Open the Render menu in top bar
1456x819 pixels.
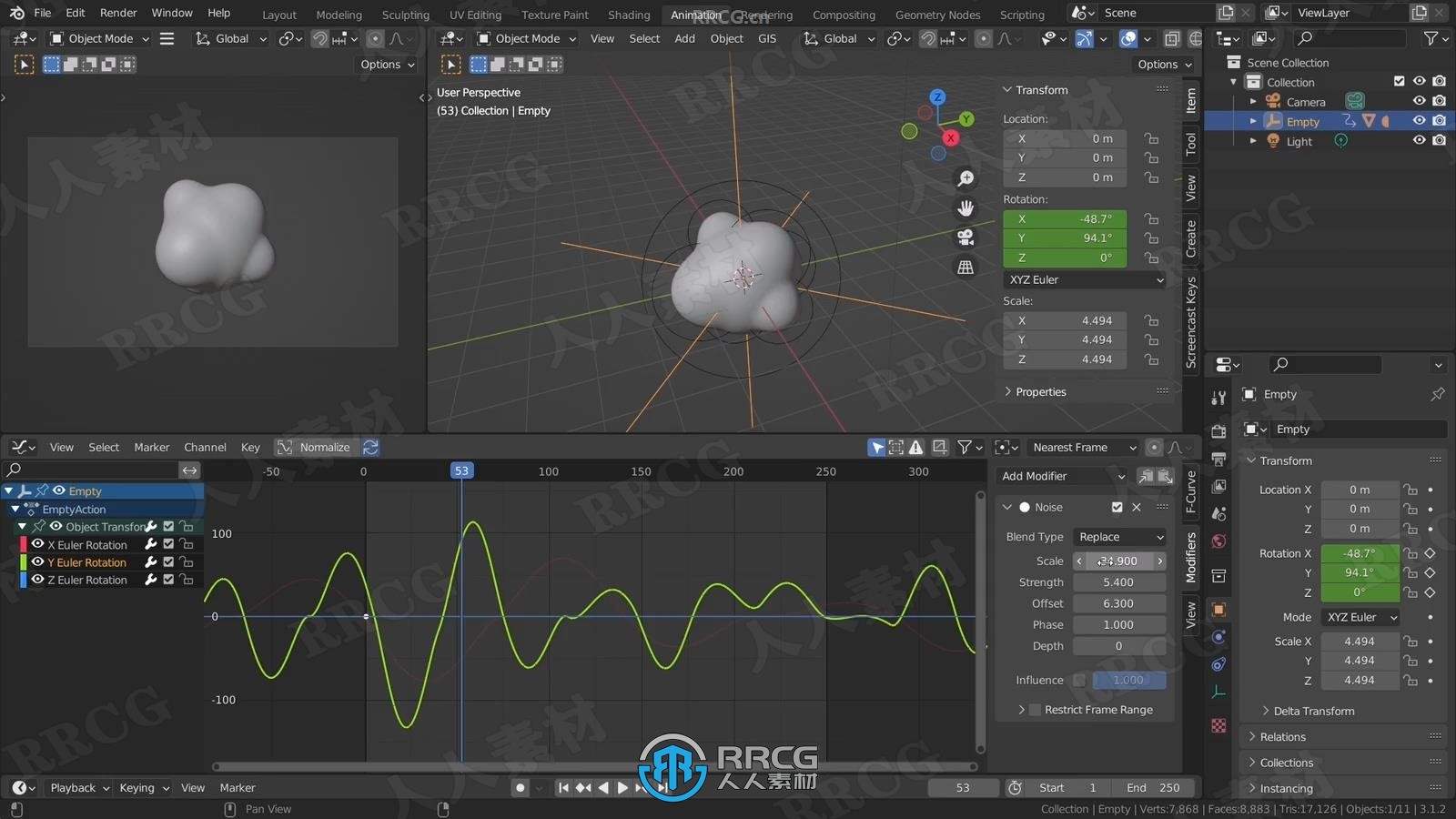tap(118, 13)
